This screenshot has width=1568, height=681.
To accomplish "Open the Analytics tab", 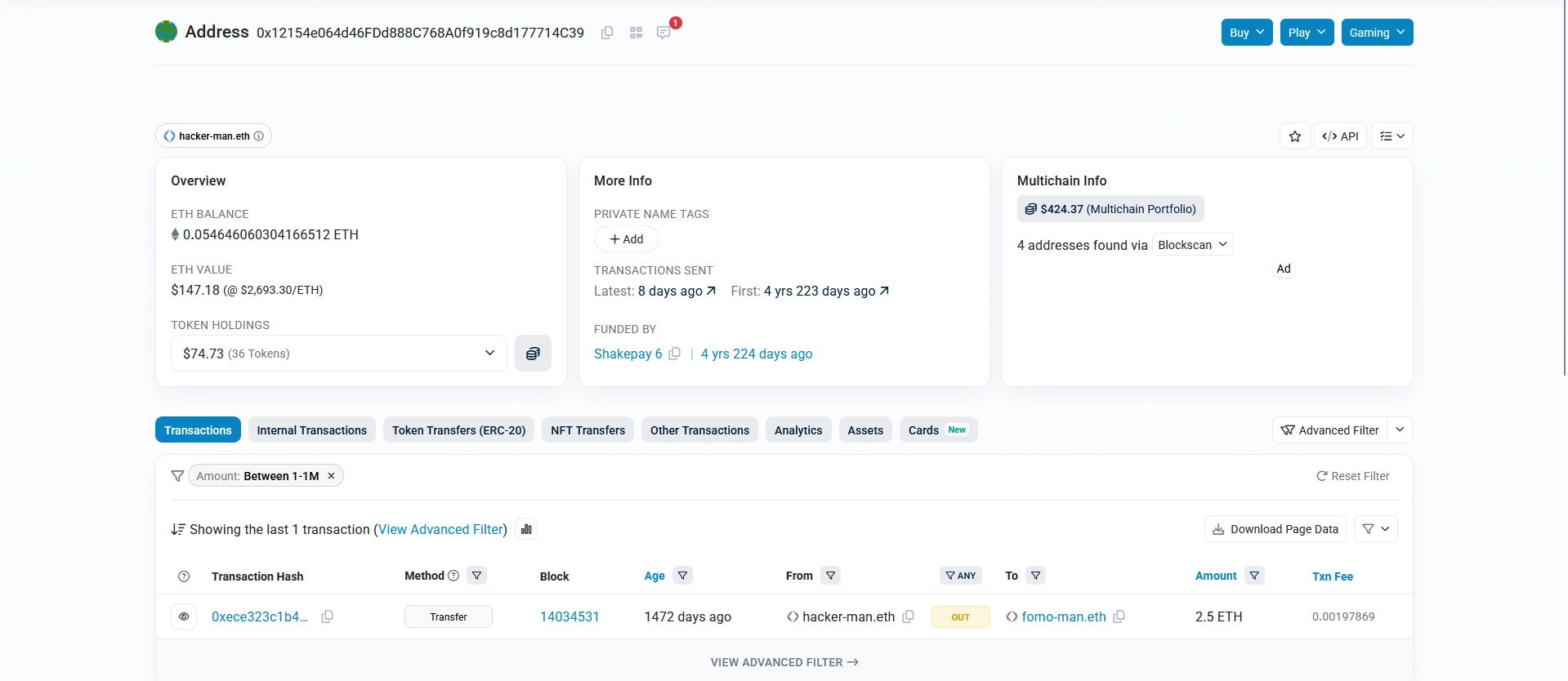I will (x=797, y=430).
